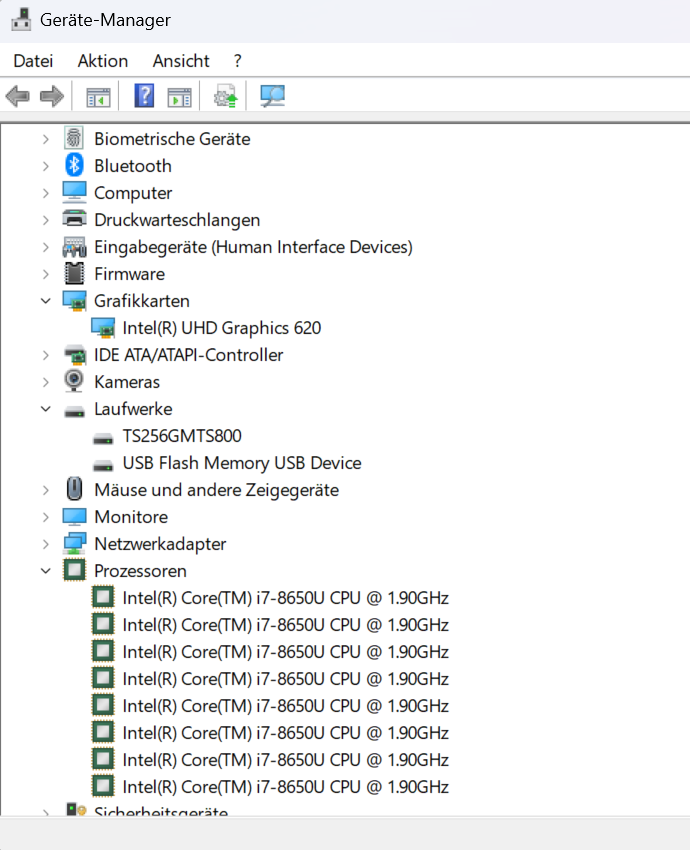Click the Prozessoren category icon
690x850 pixels.
[74, 570]
